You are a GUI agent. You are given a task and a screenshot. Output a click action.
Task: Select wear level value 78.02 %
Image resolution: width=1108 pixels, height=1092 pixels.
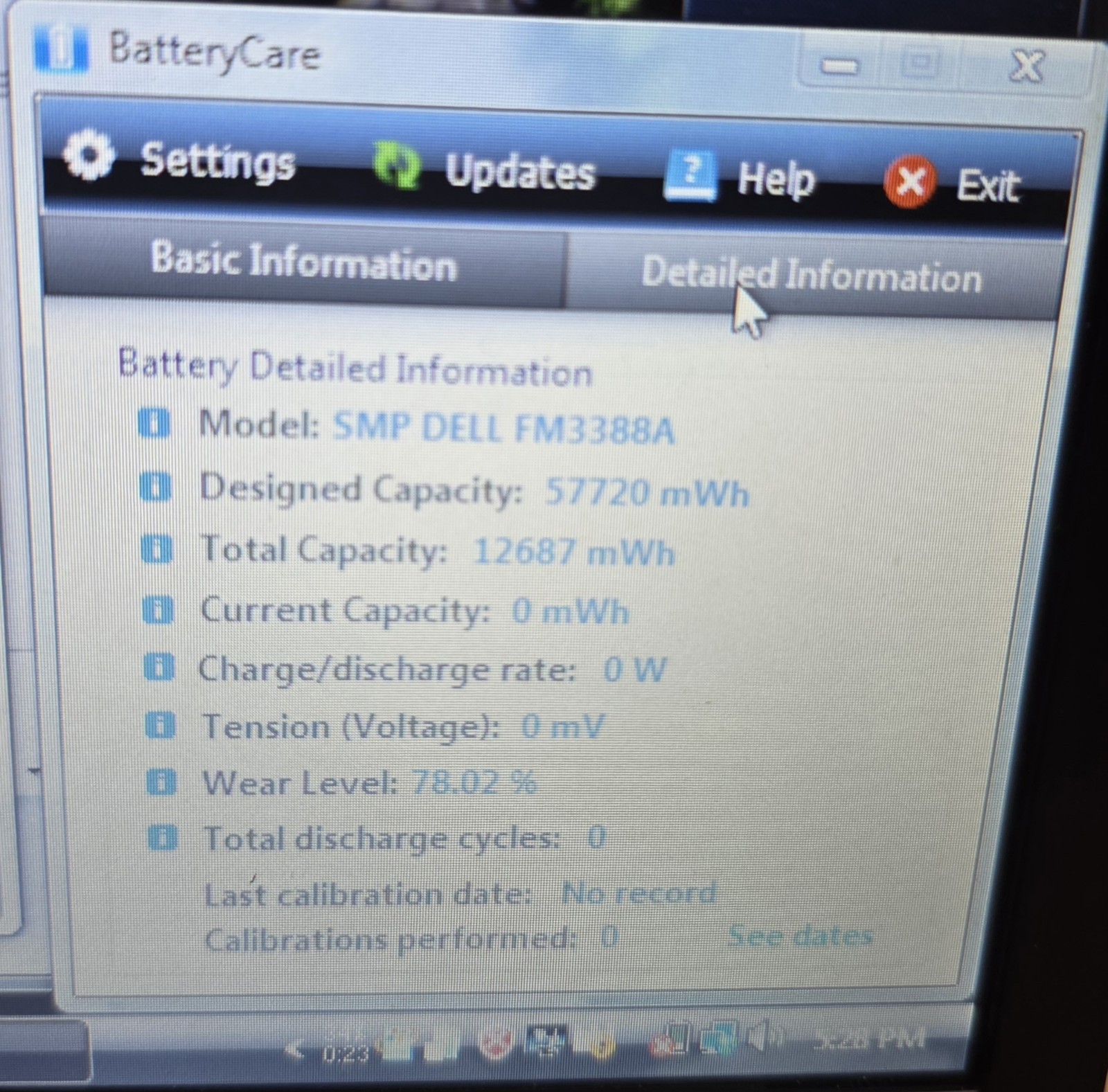[x=474, y=783]
